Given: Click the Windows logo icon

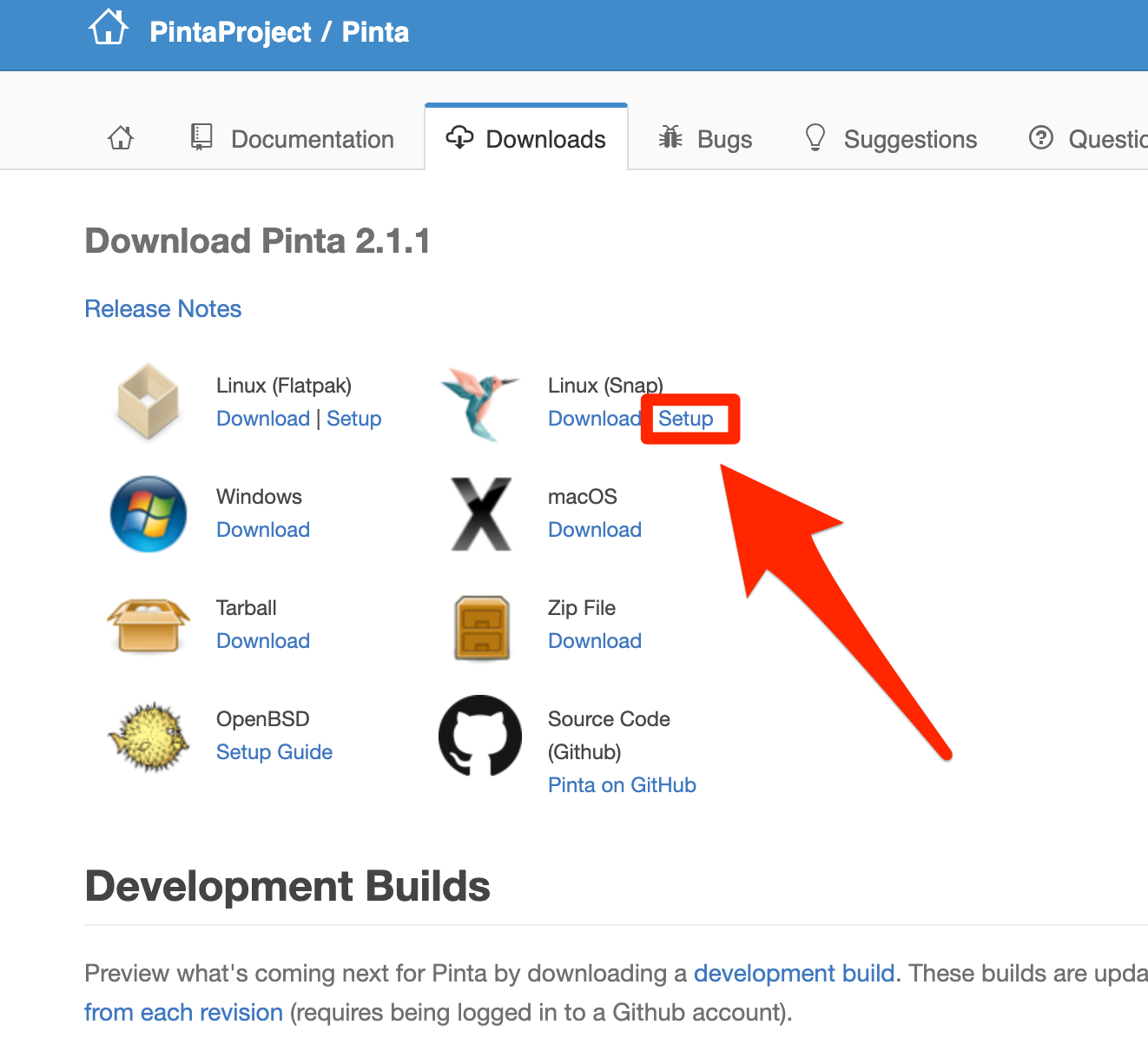Looking at the screenshot, I should point(148,513).
